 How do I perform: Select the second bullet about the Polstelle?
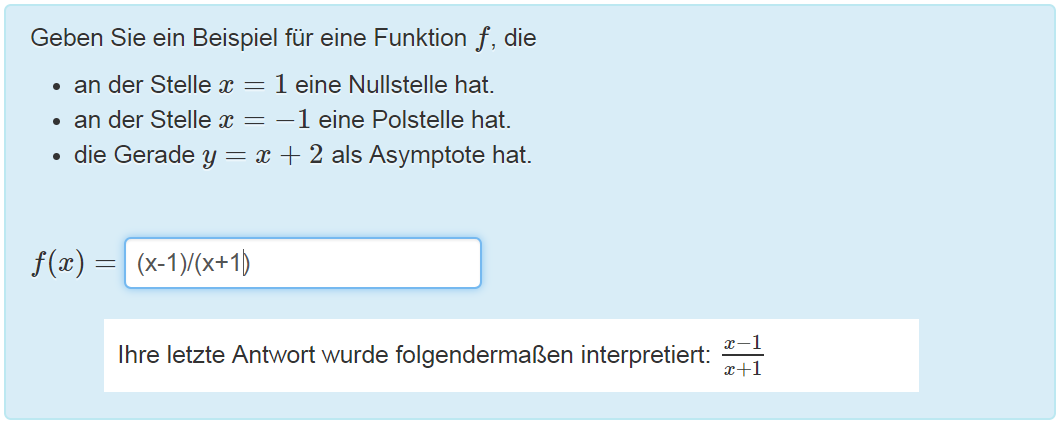coord(292,121)
